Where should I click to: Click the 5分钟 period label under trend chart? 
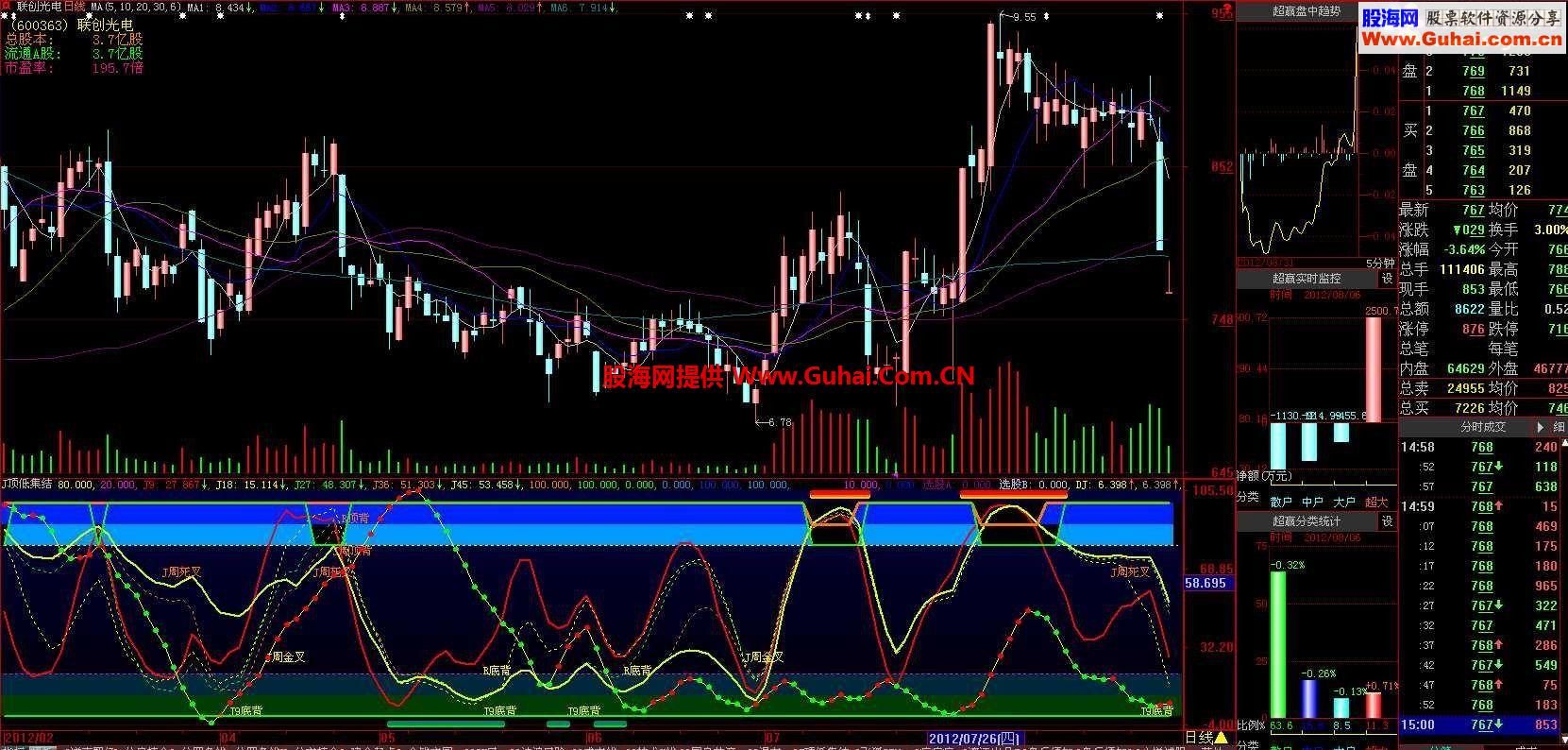(1380, 263)
